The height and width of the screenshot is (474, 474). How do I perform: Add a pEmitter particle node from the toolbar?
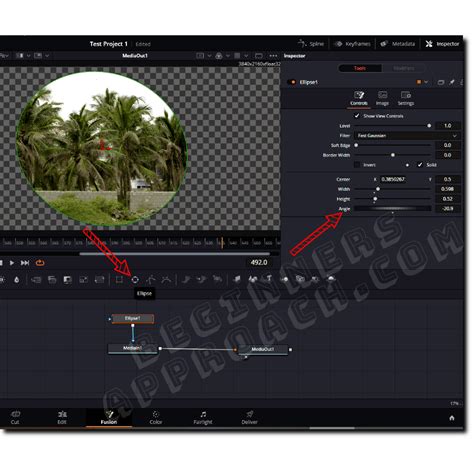click(186, 279)
